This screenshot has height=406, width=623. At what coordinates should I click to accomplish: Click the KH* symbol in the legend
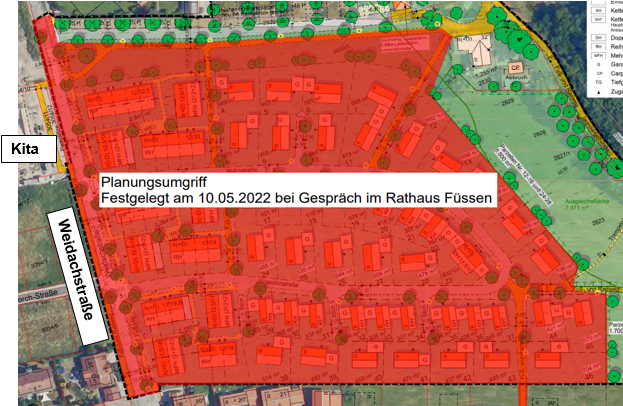click(x=598, y=19)
